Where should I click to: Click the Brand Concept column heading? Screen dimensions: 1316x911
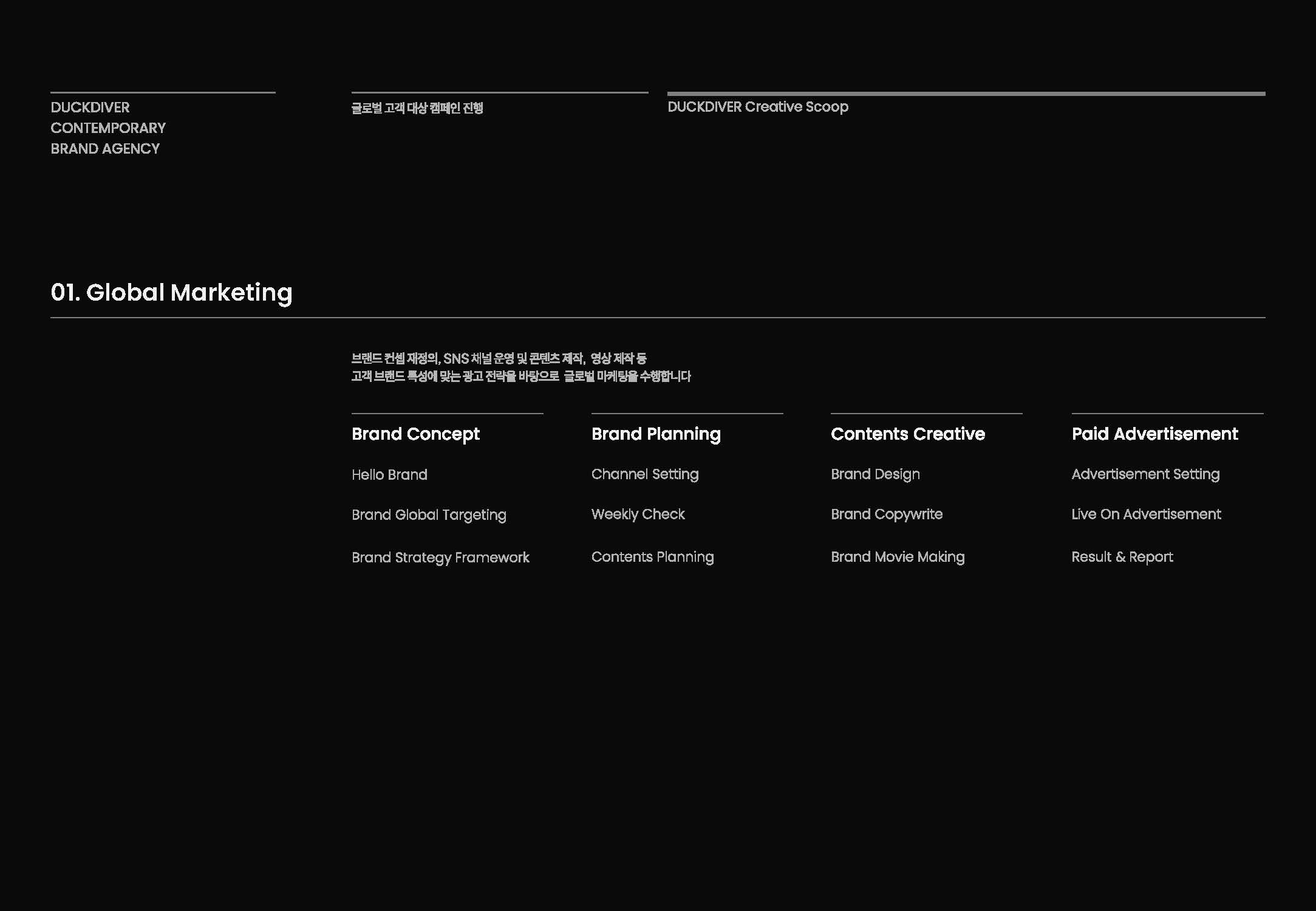click(415, 434)
